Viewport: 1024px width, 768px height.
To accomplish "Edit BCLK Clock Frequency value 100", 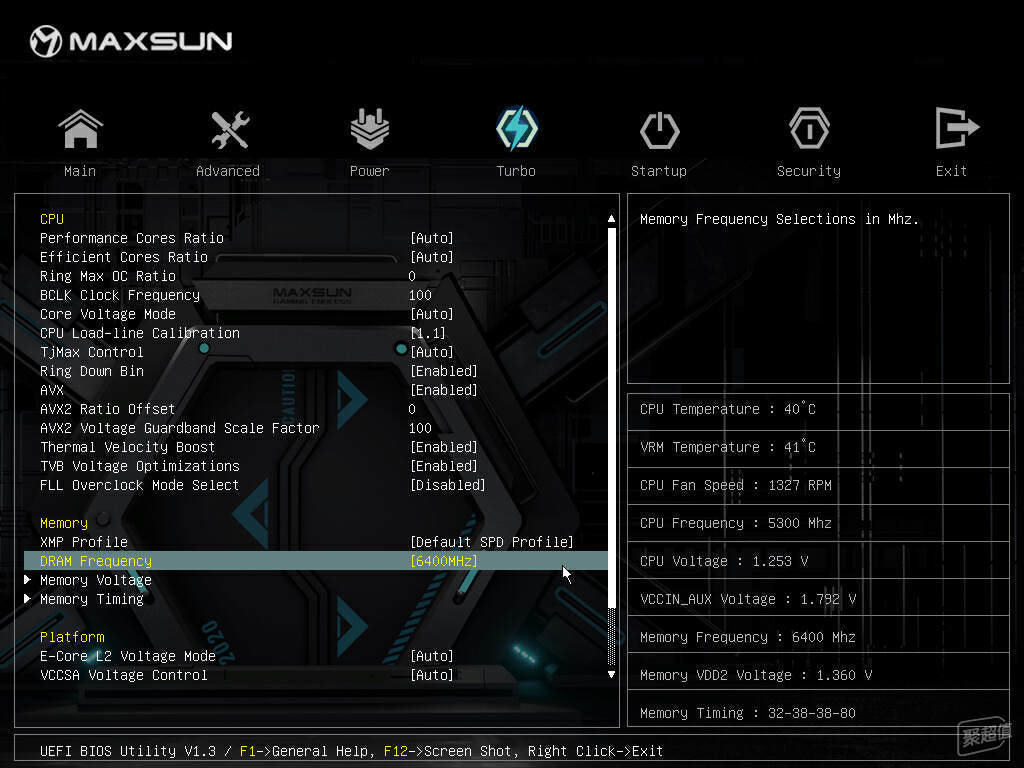I will pyautogui.click(x=420, y=295).
